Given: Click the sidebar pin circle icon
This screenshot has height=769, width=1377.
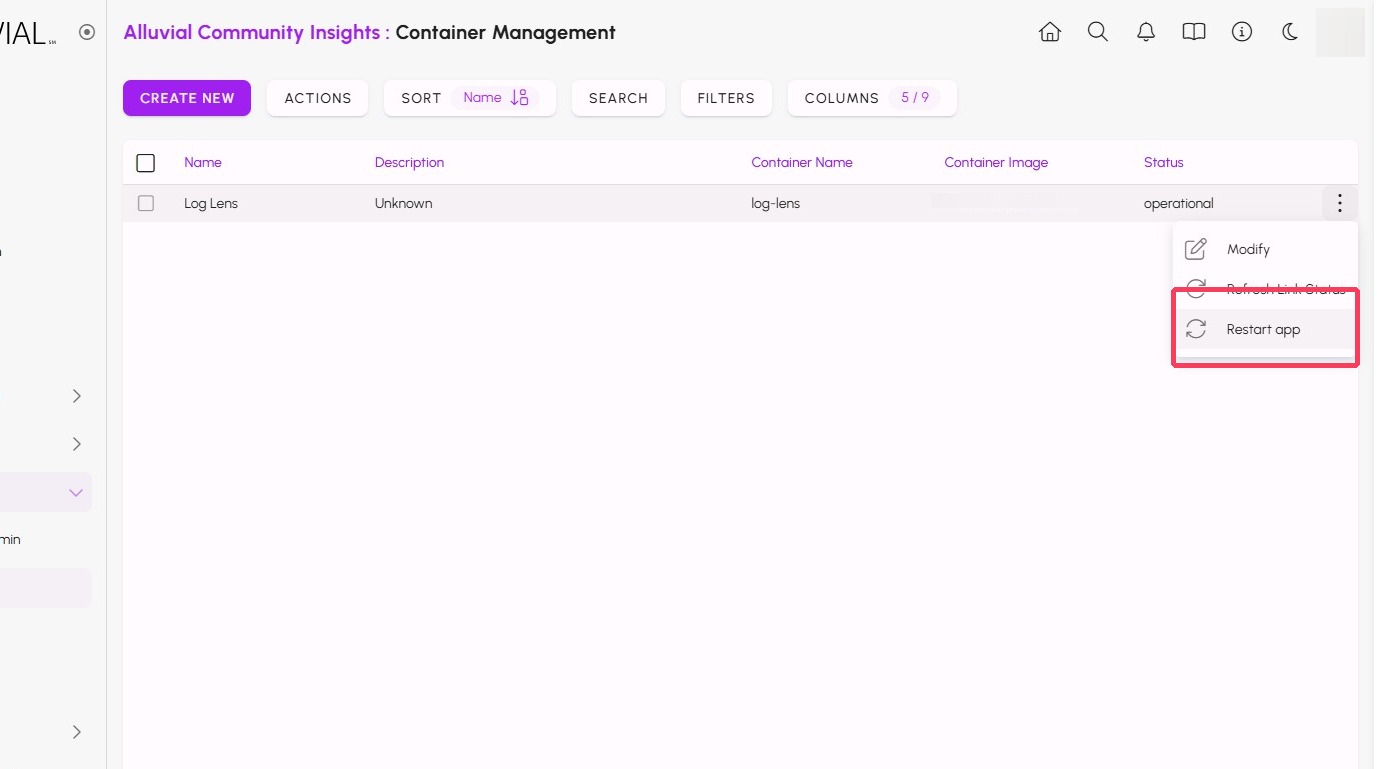Looking at the screenshot, I should point(87,32).
